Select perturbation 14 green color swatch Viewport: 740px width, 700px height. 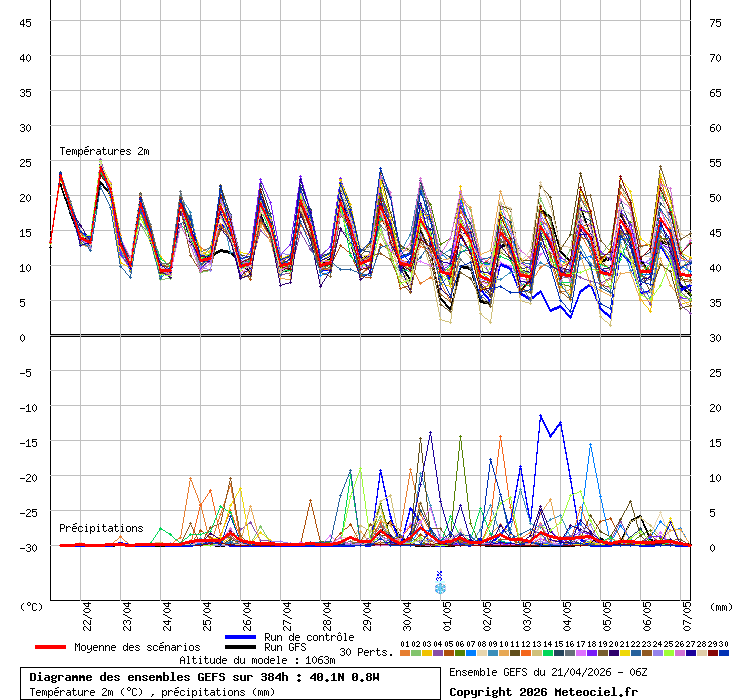tap(548, 653)
